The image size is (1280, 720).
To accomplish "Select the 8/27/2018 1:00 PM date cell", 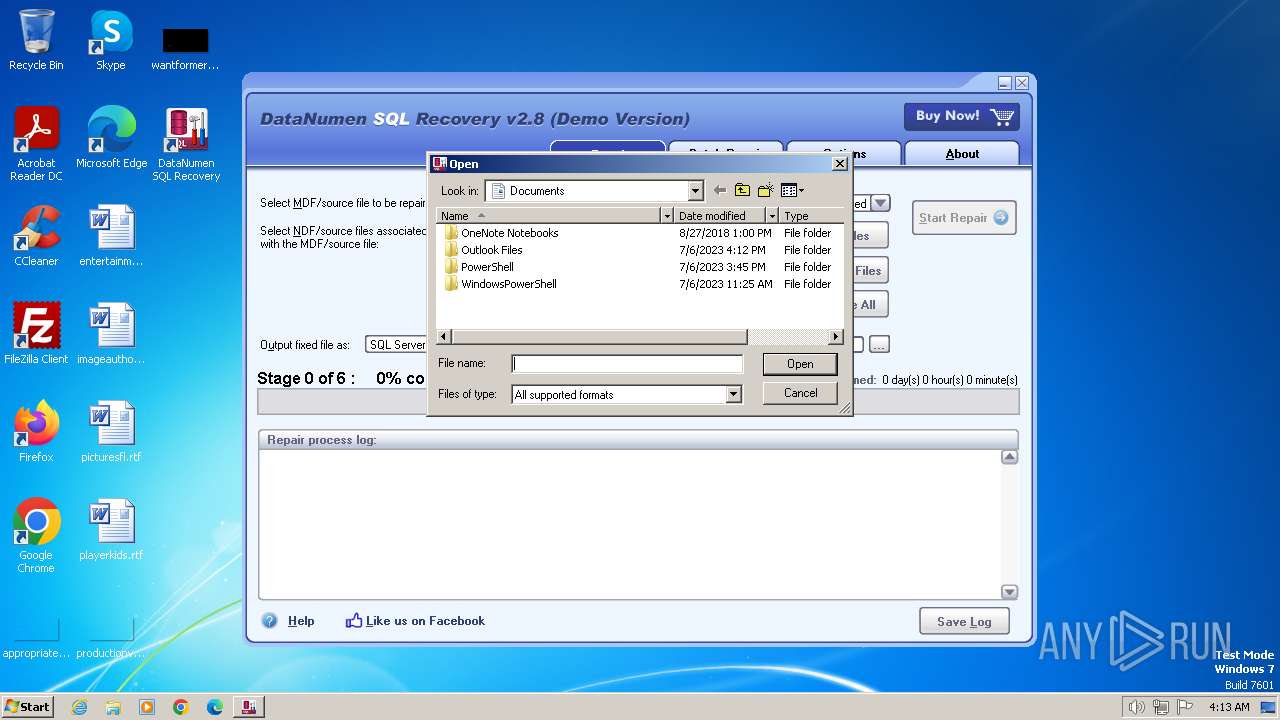I will (x=725, y=233).
